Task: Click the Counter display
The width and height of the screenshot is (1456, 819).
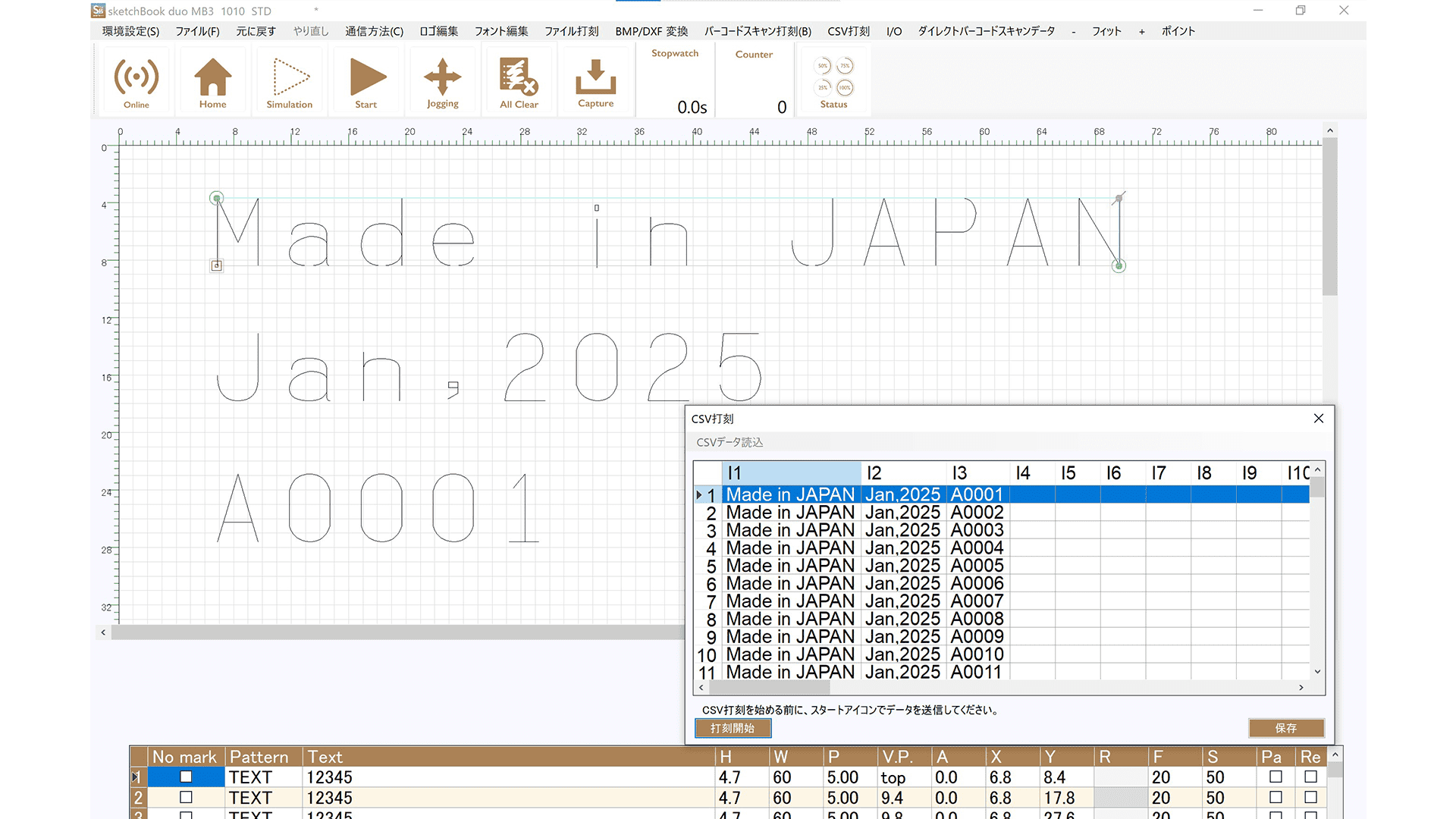Action: 755,81
